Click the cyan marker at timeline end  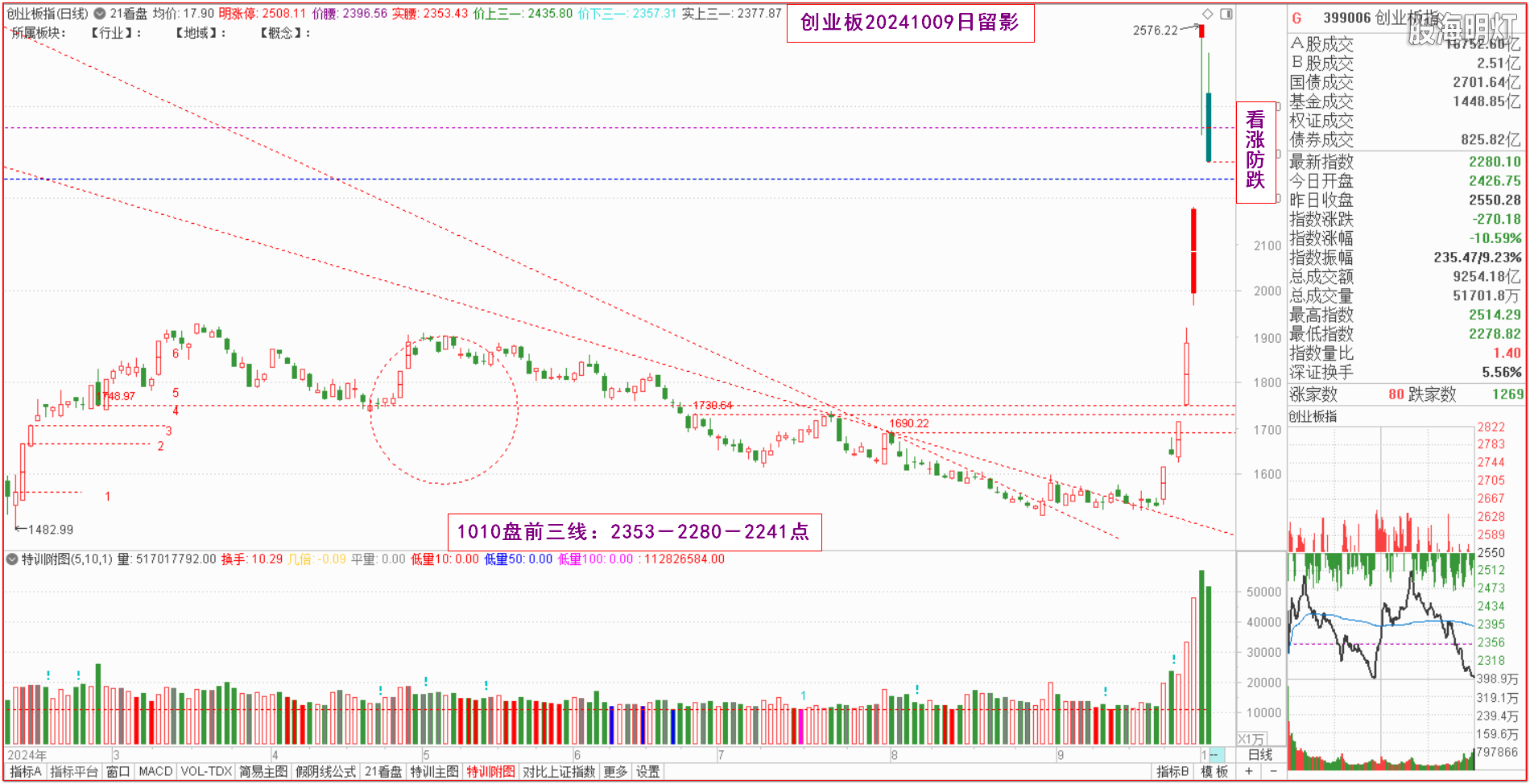(1216, 755)
